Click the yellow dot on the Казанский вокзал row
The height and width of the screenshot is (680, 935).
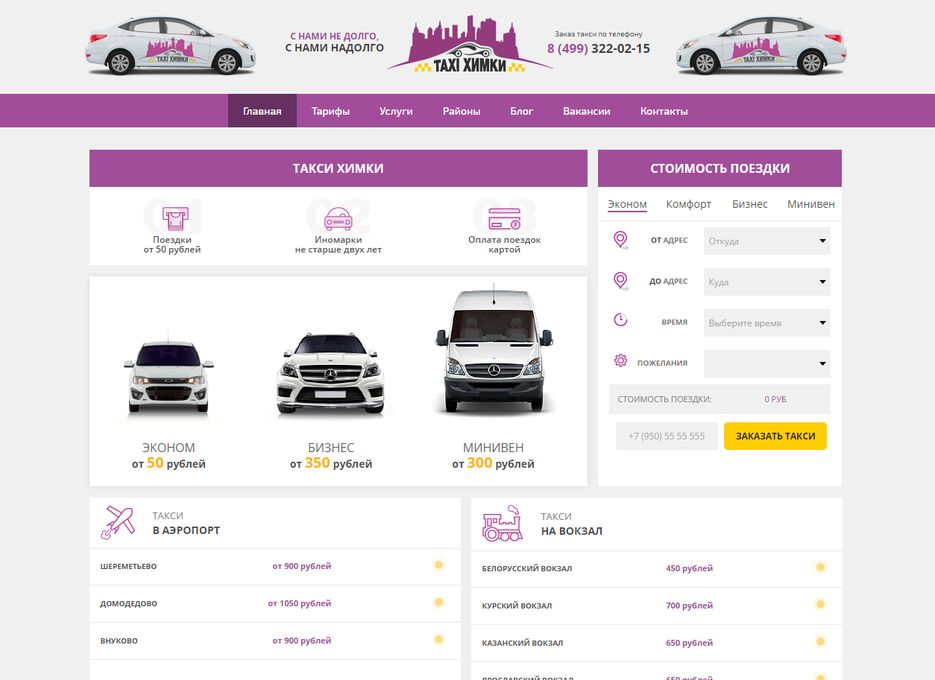tap(821, 642)
